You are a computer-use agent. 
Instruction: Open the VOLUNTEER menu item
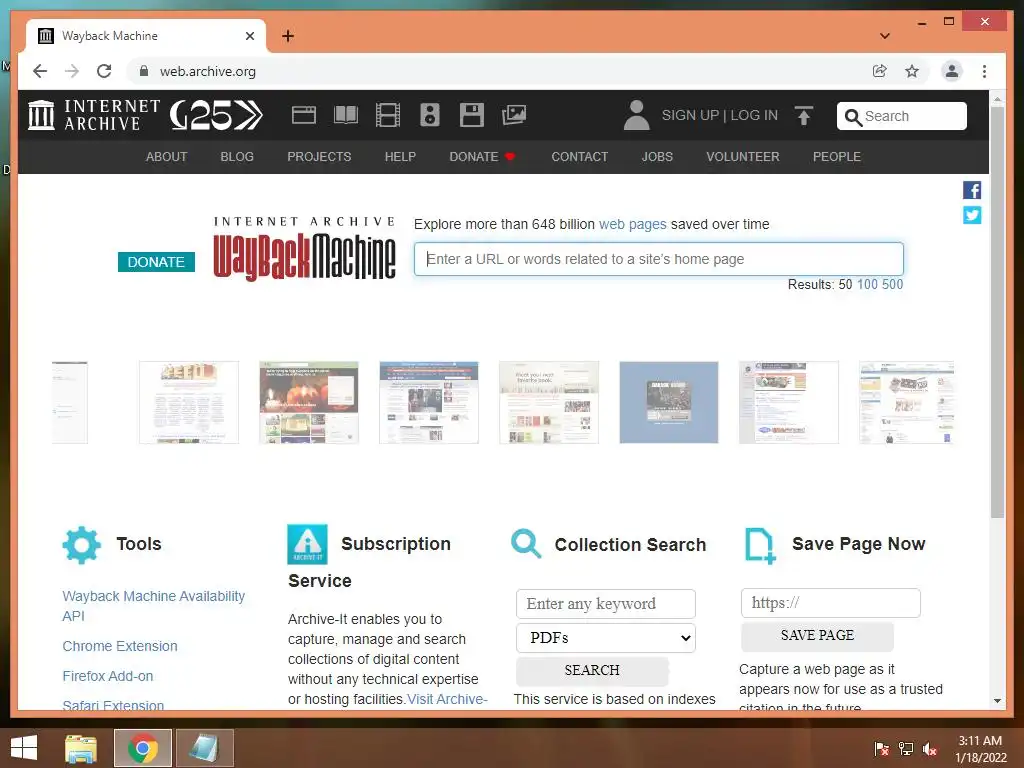(743, 157)
